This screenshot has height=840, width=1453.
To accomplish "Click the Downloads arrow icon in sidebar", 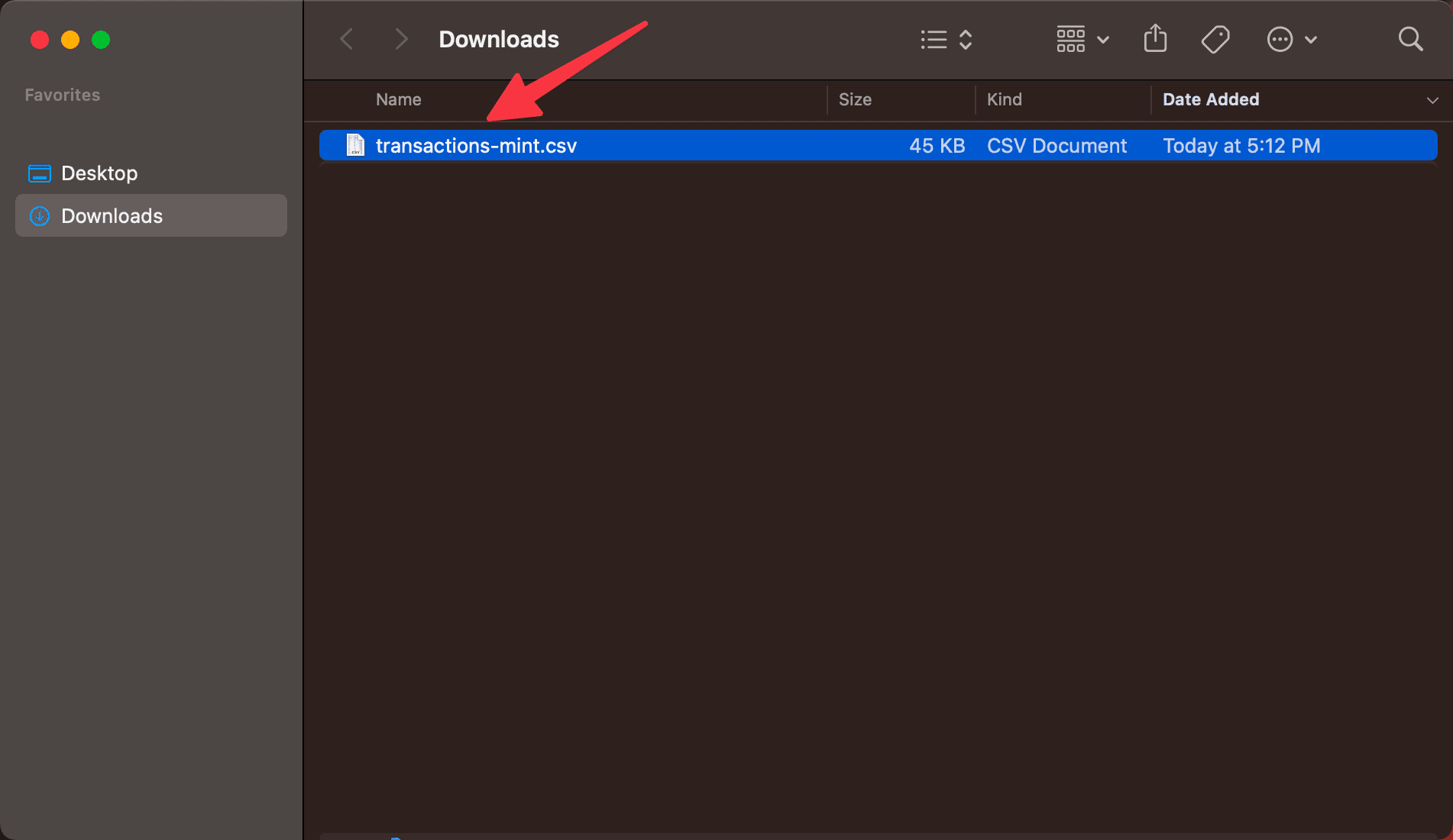I will pyautogui.click(x=40, y=216).
